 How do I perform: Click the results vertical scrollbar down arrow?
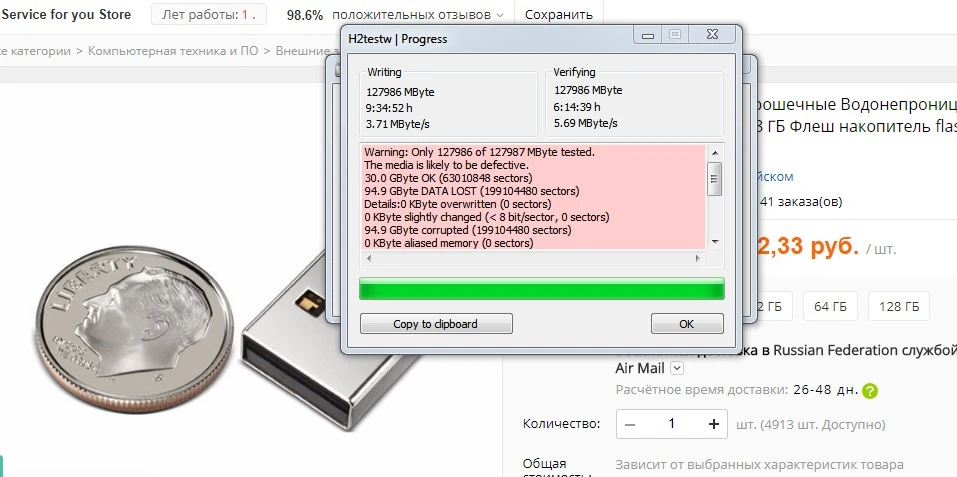[x=715, y=242]
